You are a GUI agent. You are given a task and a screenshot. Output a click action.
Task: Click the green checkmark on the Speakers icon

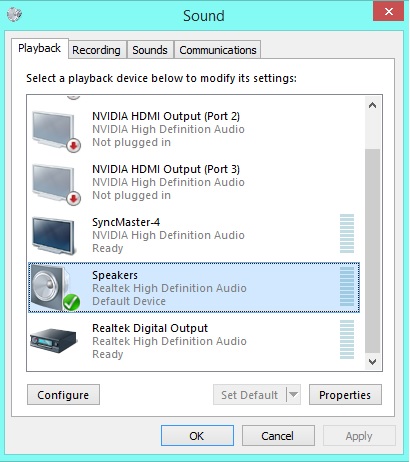[71, 303]
